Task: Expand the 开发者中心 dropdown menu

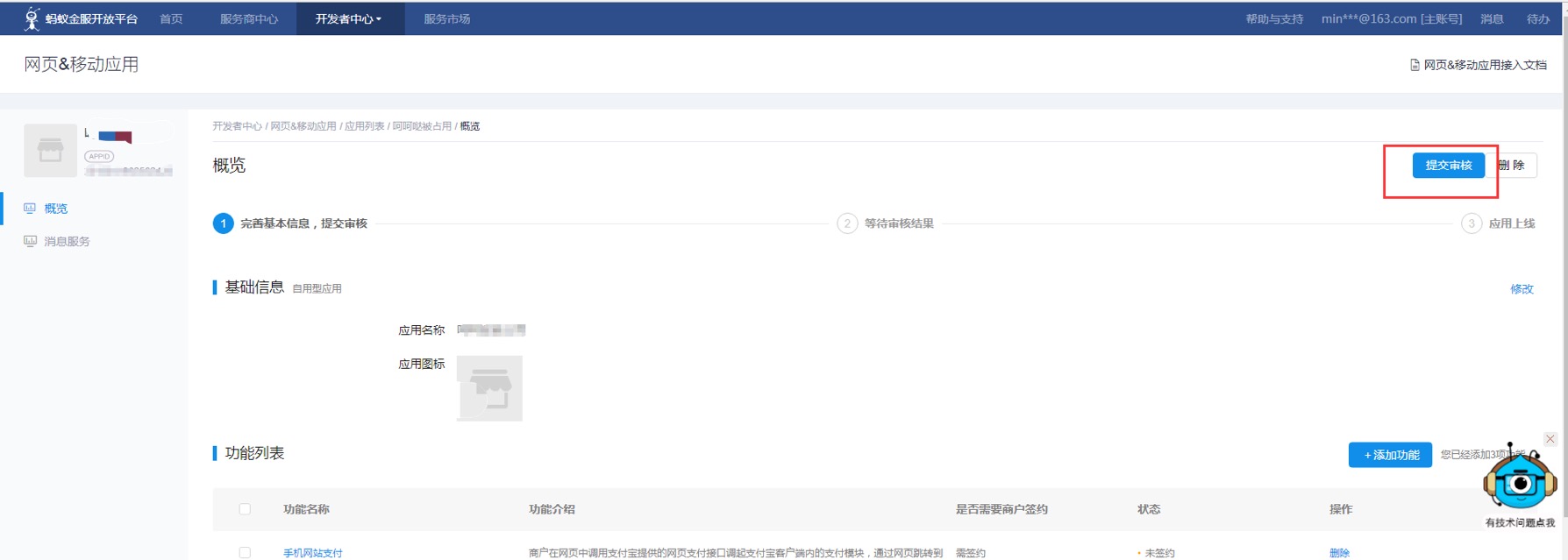Action: point(348,18)
